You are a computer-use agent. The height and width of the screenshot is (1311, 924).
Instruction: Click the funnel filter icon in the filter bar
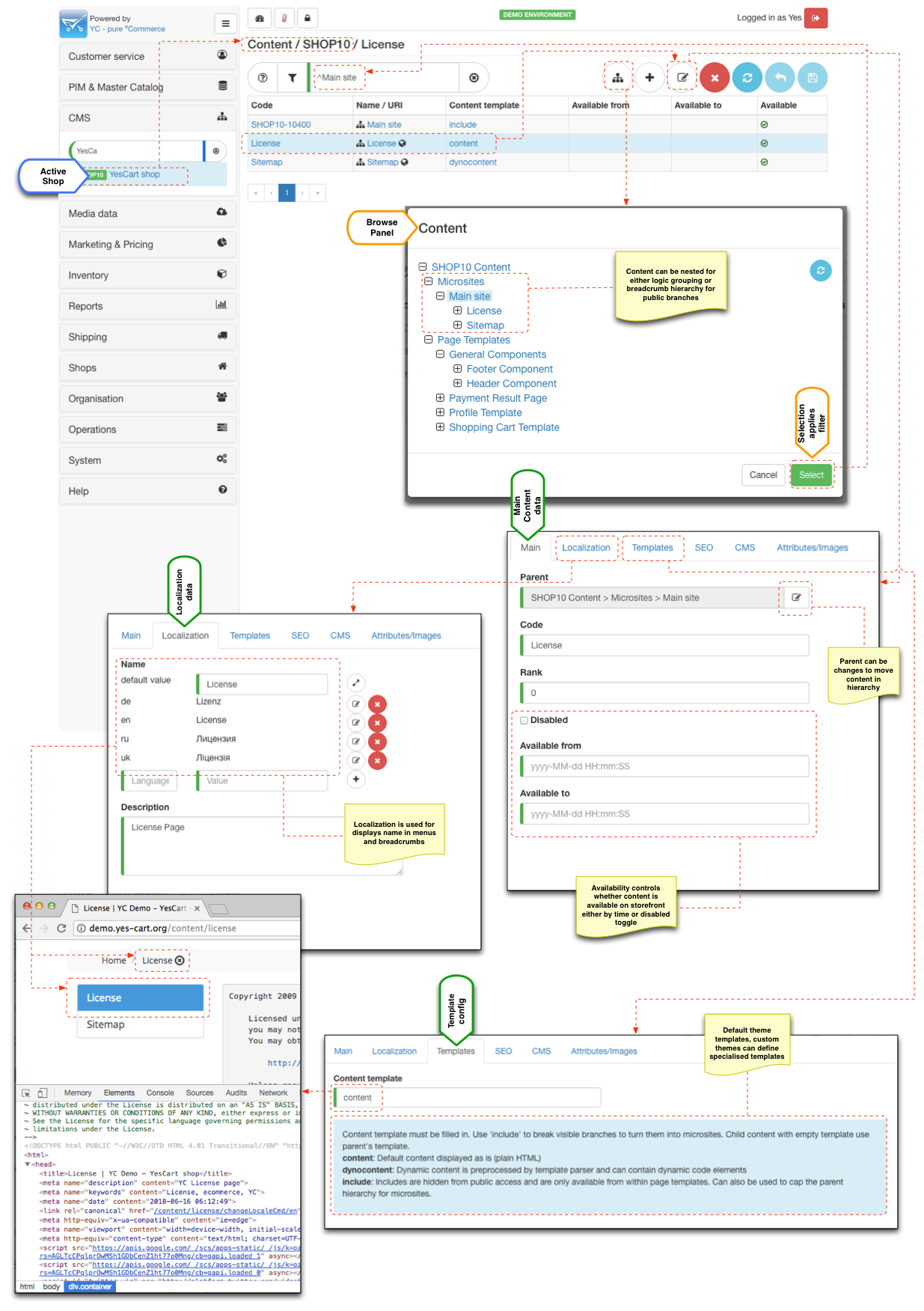pyautogui.click(x=293, y=78)
